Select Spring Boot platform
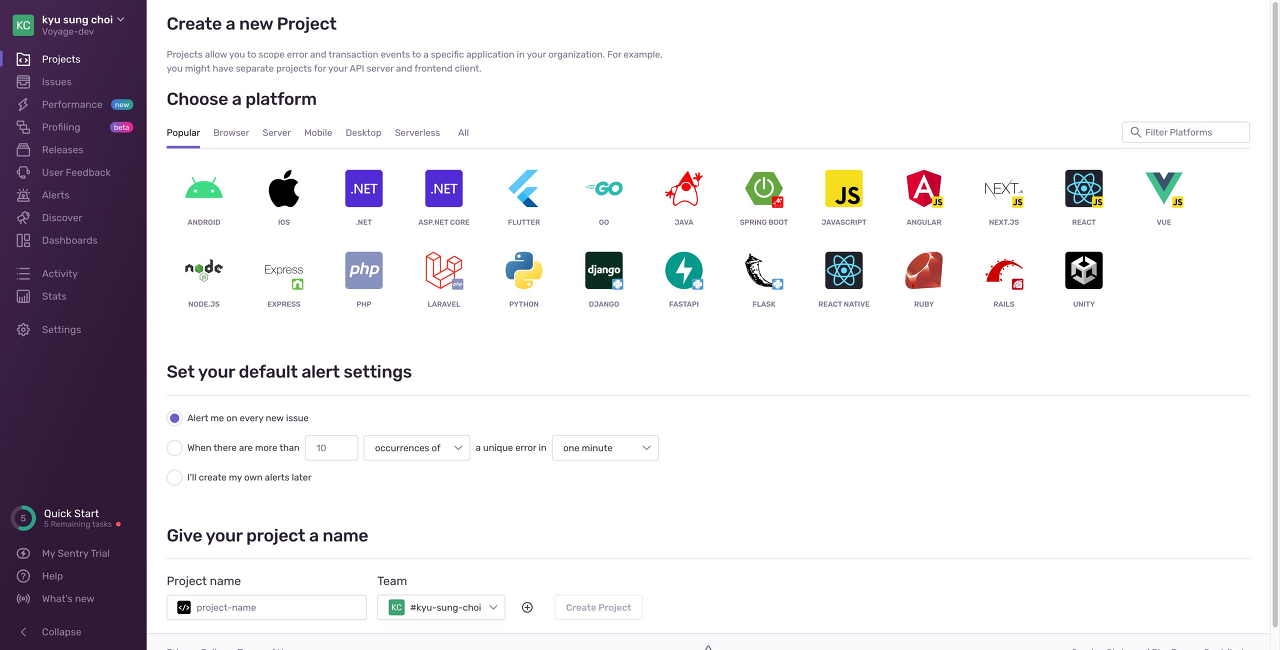 coord(764,188)
